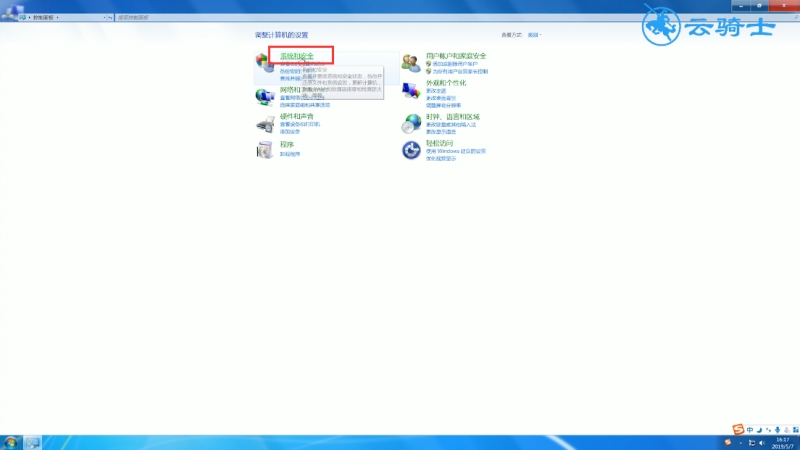The image size is (800, 450).
Task: Open the Windows Start menu orb
Action: (10, 442)
